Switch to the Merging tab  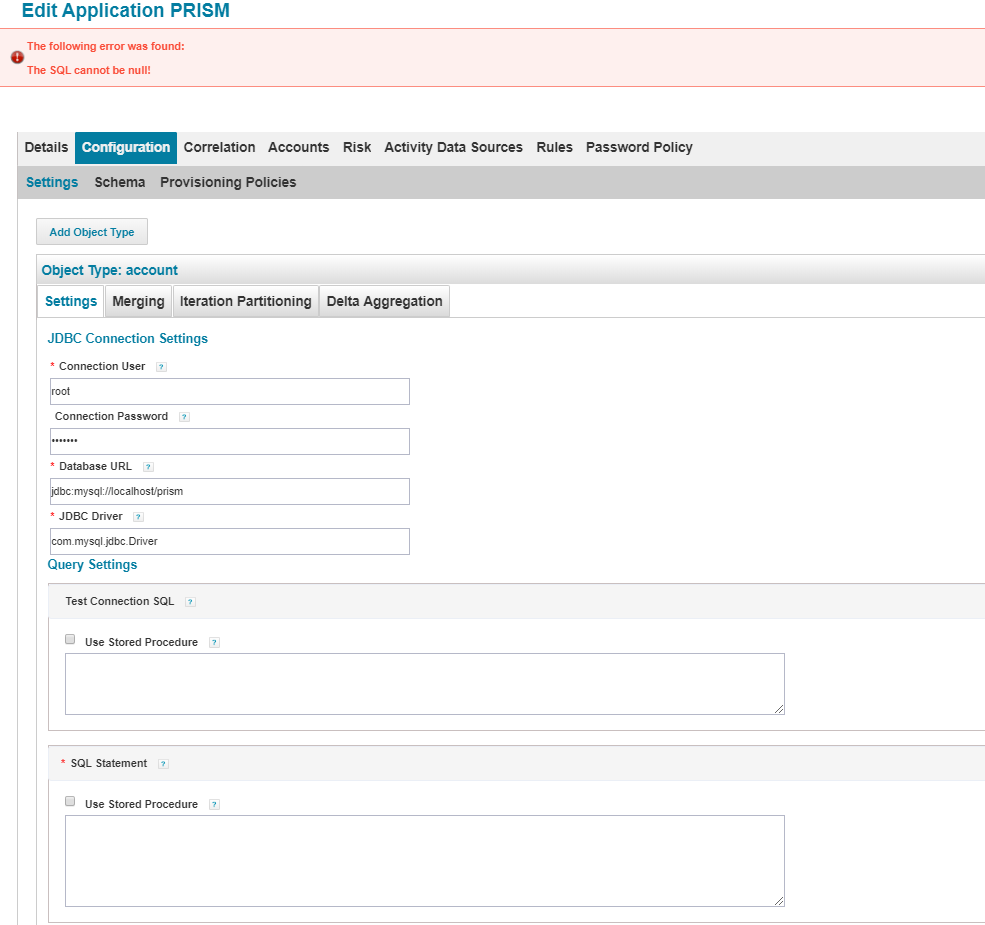pos(138,301)
